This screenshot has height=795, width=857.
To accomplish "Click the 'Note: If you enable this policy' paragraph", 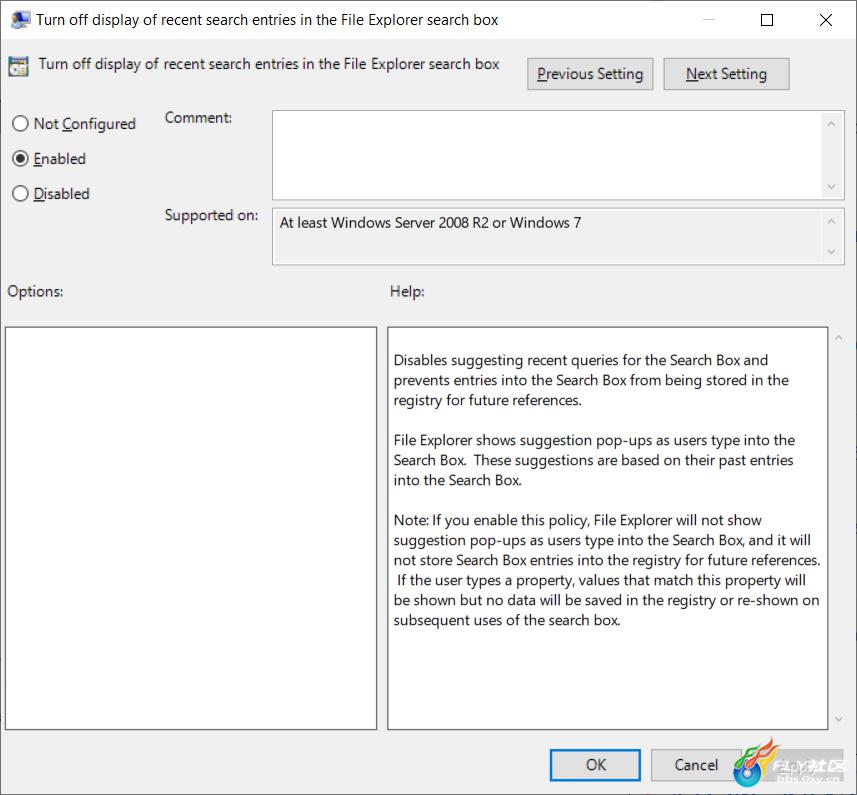I will 607,570.
